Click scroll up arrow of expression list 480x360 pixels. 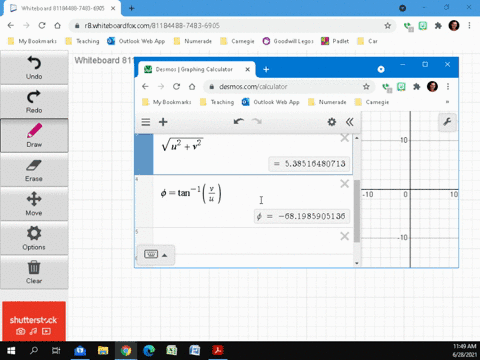(x=357, y=138)
